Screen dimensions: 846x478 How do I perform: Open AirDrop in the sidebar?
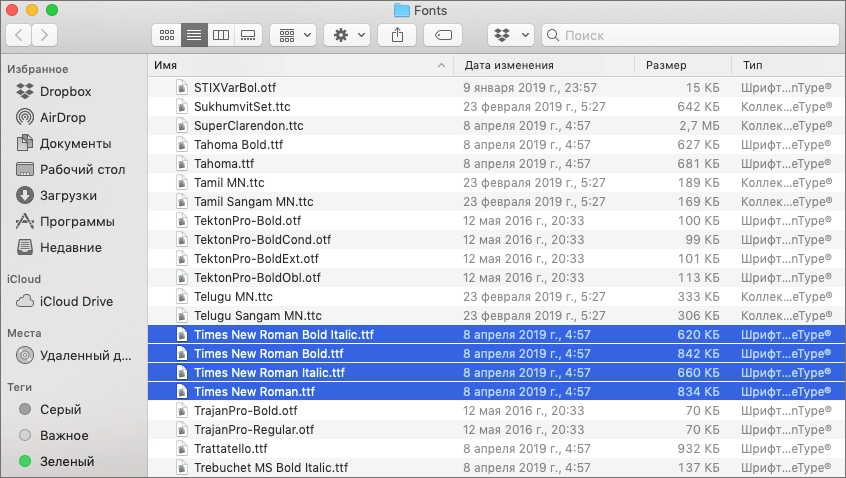[x=64, y=117]
